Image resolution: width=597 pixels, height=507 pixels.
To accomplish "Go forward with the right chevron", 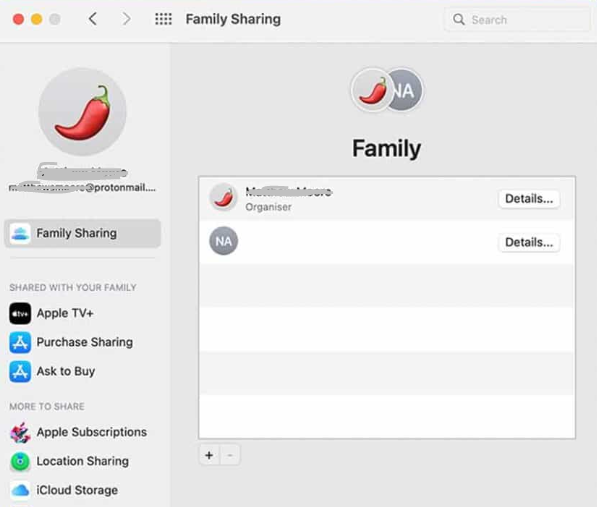I will pyautogui.click(x=126, y=19).
